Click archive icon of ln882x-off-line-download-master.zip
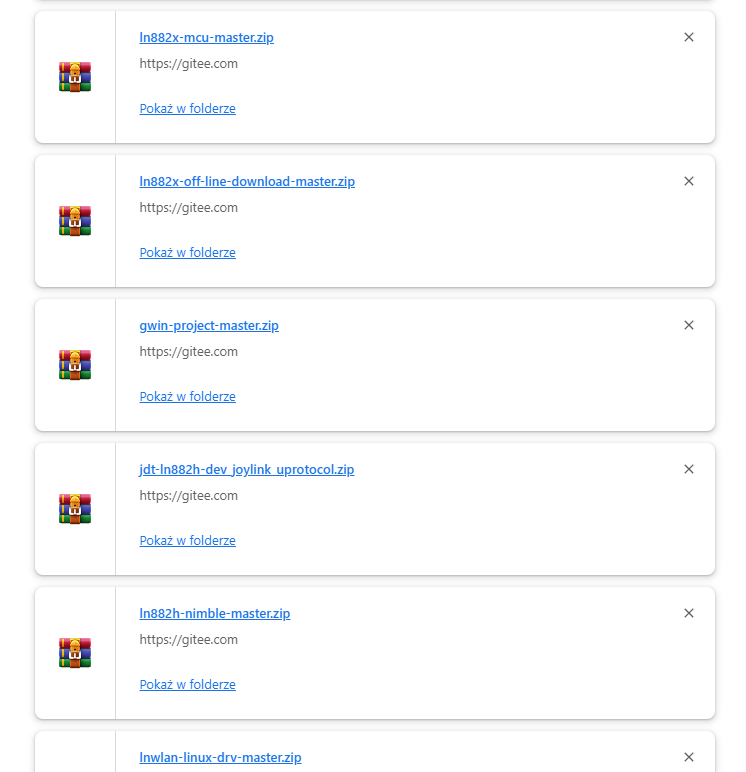 coord(75,221)
